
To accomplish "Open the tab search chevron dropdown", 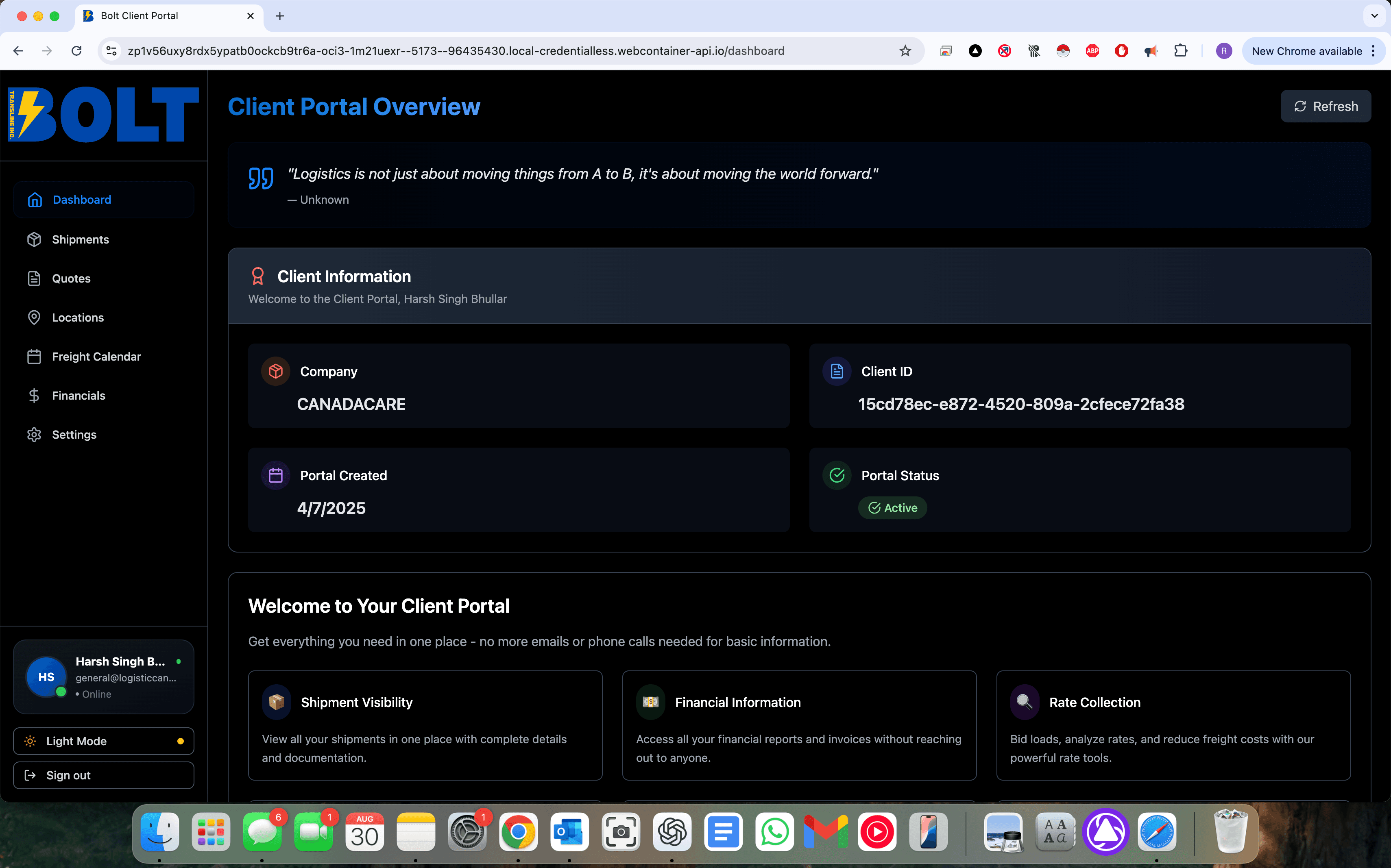I will [x=1374, y=16].
